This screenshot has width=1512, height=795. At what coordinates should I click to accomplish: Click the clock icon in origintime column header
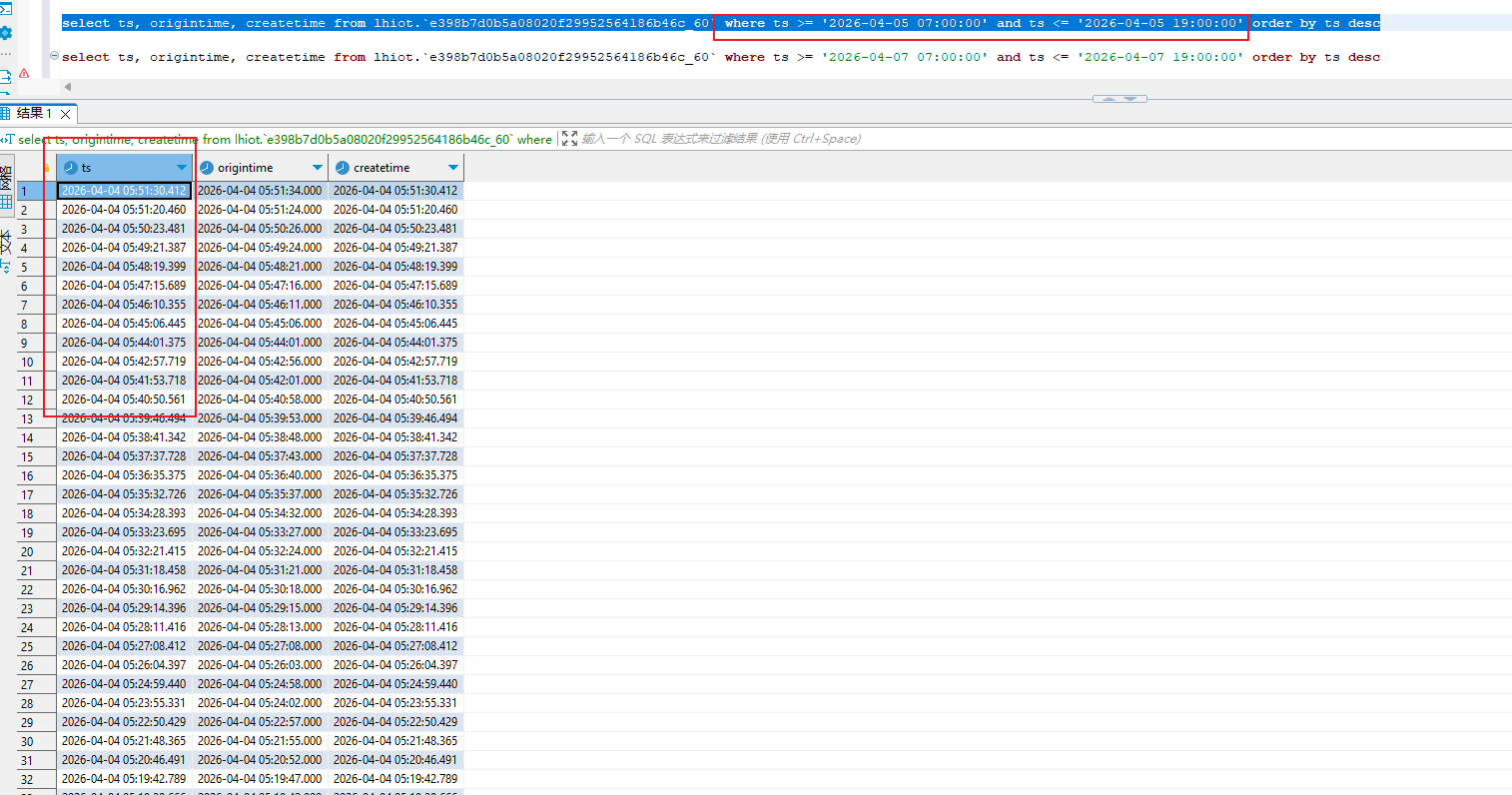click(207, 168)
